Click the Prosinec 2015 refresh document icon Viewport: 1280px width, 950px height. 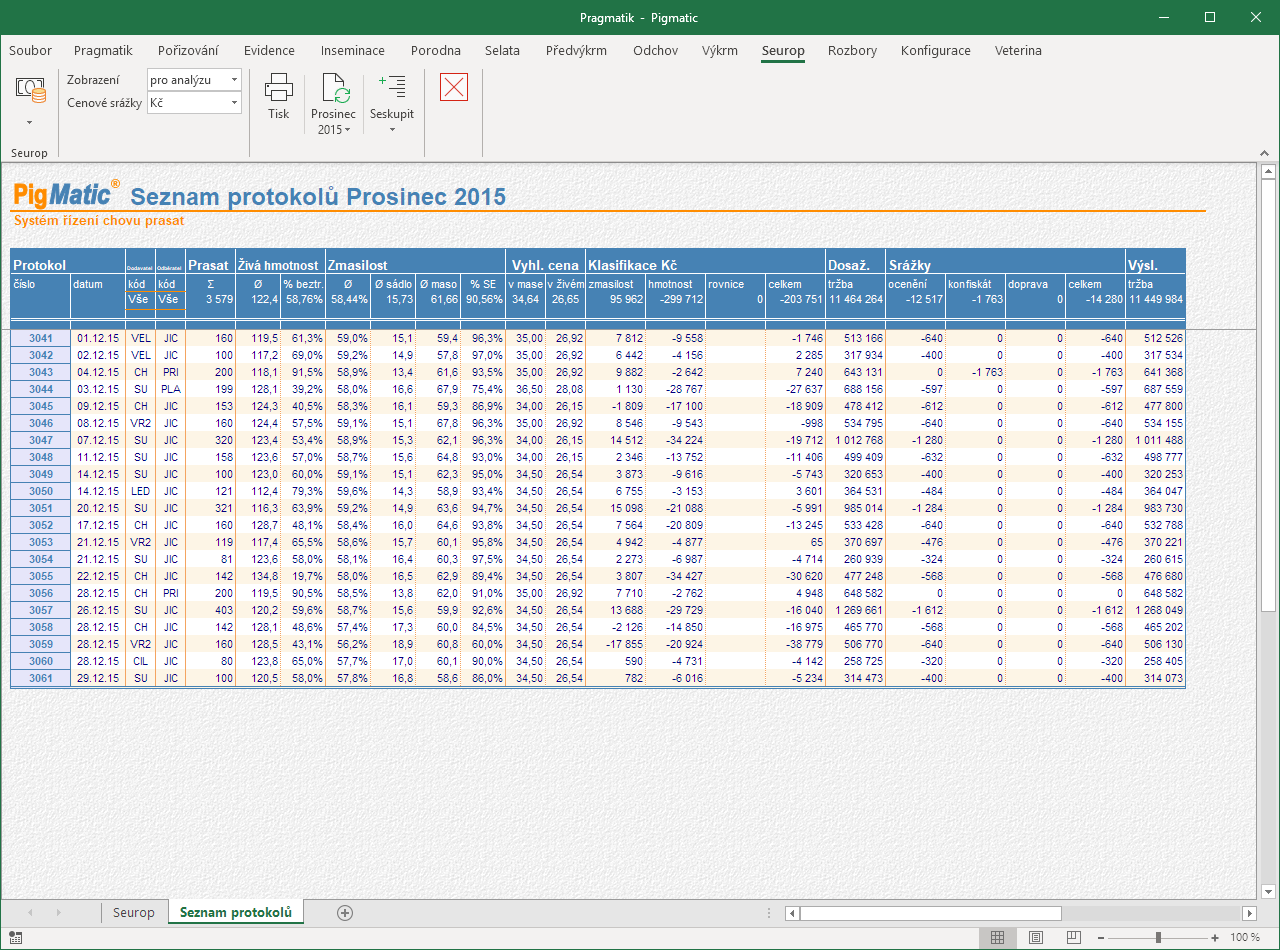(x=333, y=88)
